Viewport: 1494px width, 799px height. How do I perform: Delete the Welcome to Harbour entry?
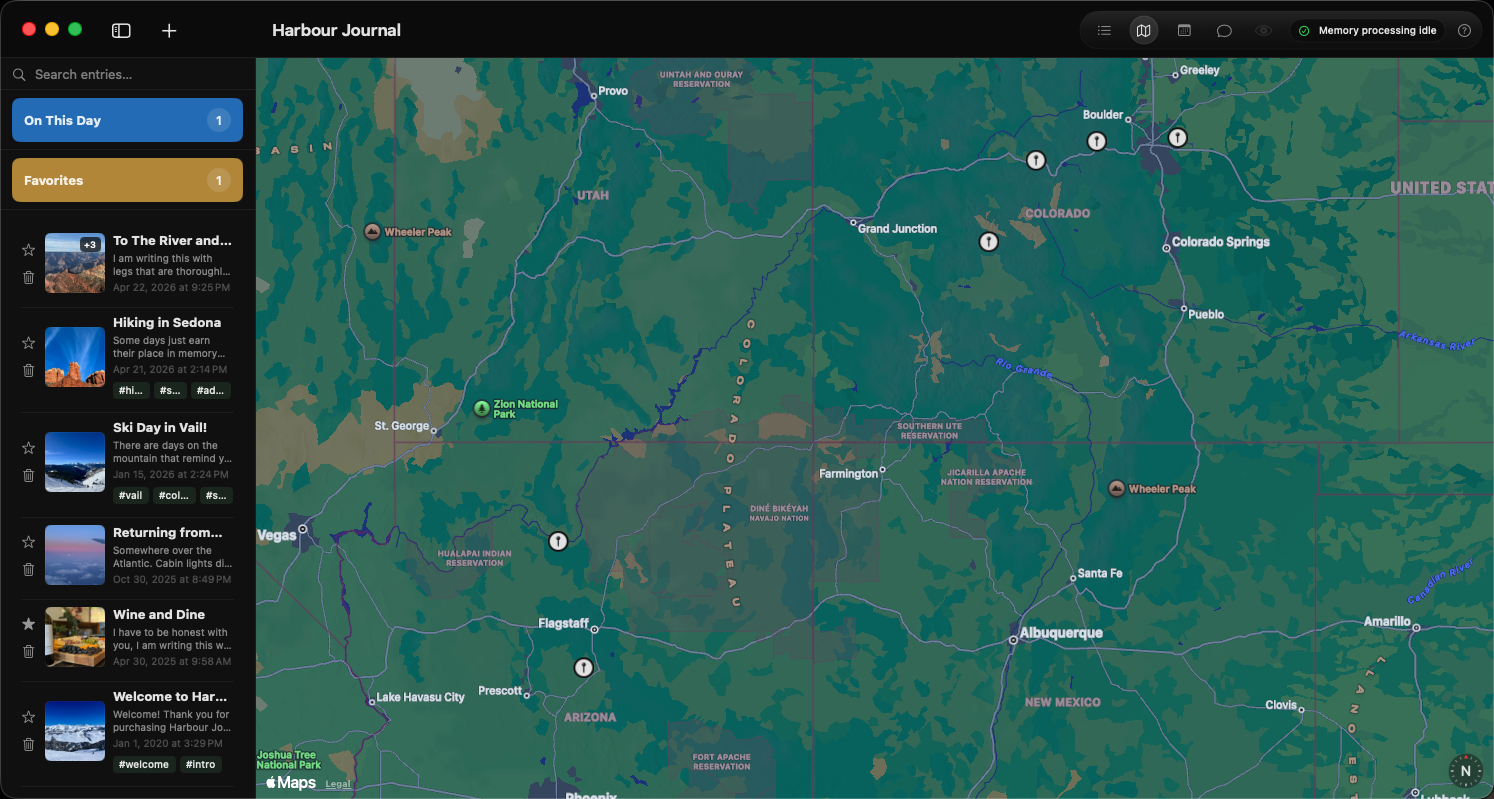(28, 744)
